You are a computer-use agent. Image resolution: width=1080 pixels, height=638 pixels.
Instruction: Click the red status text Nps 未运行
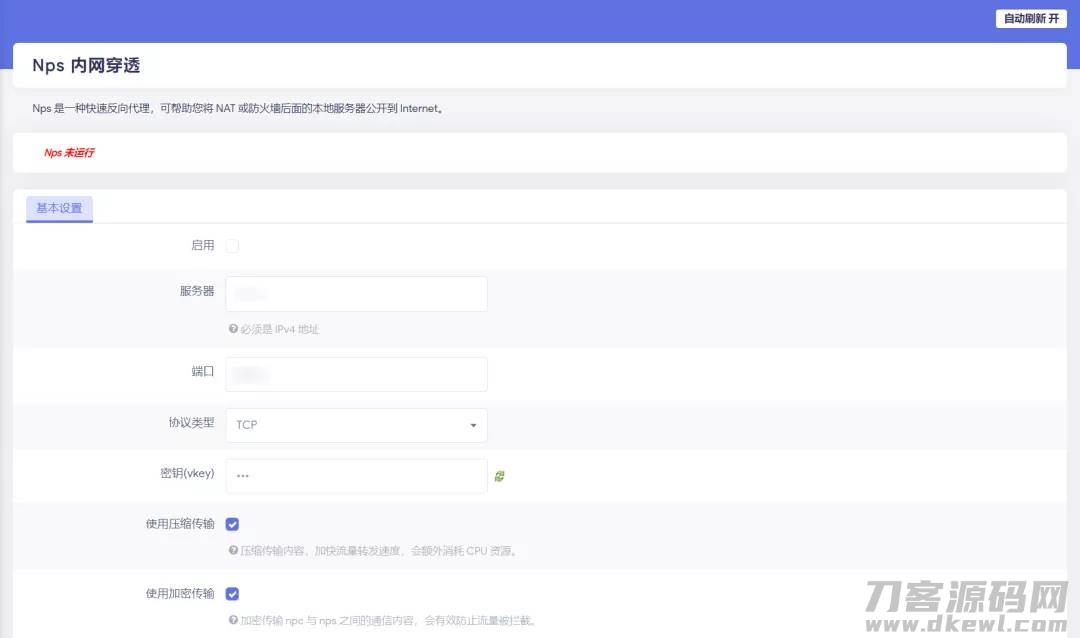tap(69, 153)
